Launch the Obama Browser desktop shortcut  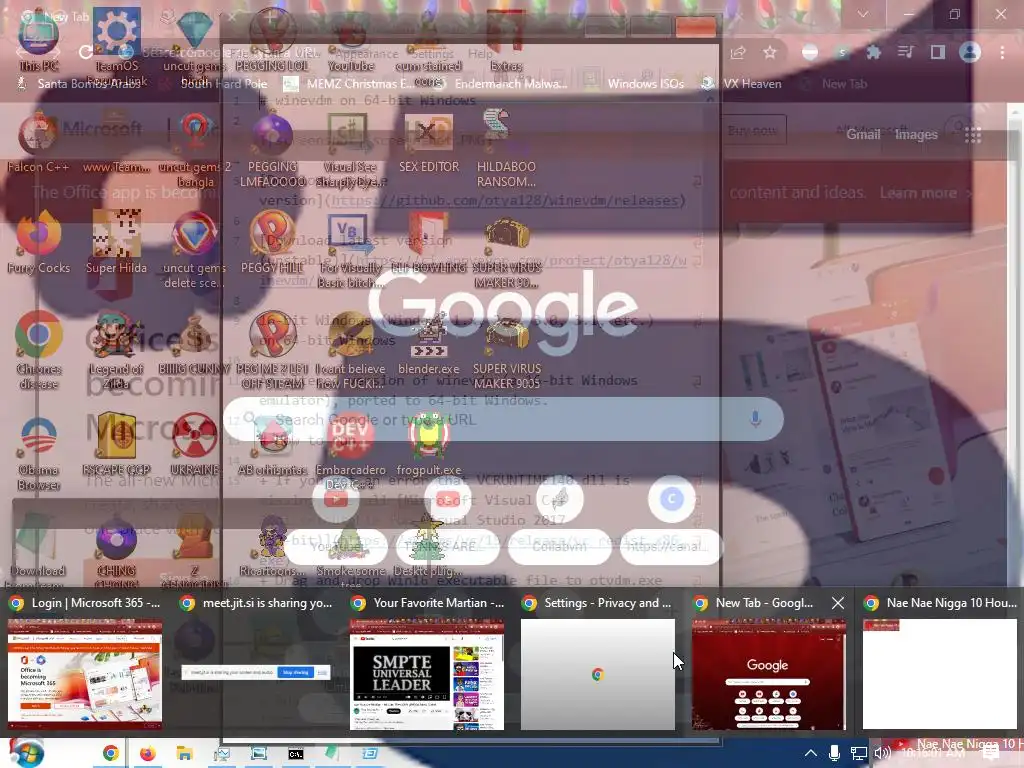tap(38, 452)
